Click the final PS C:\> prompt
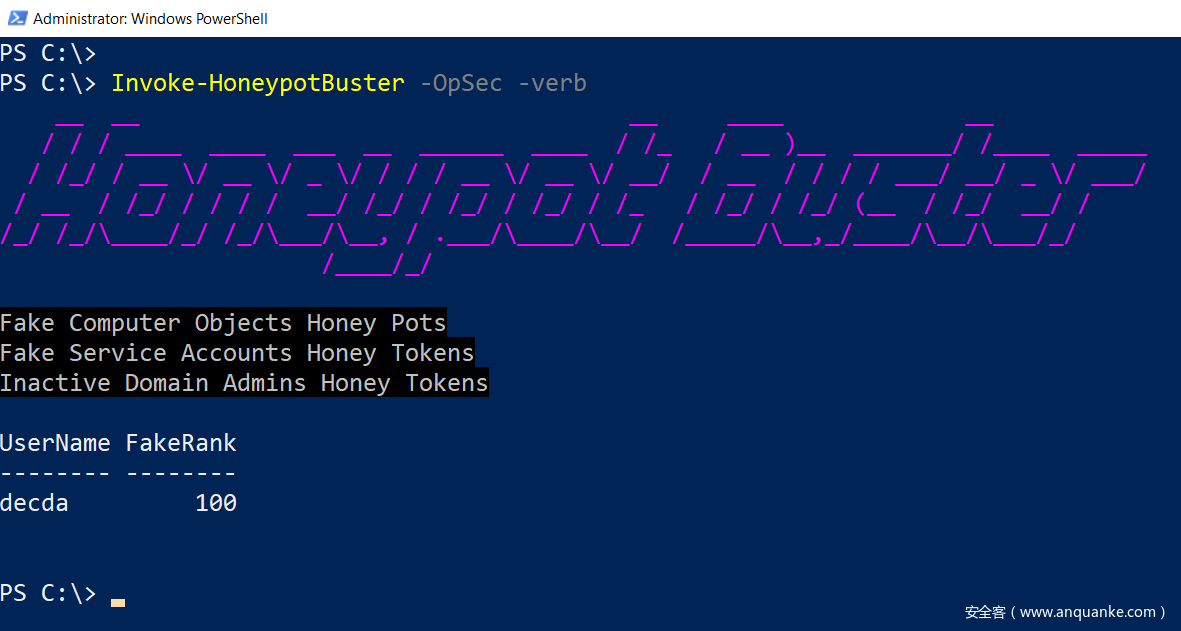This screenshot has height=631, width=1181. coord(48,593)
